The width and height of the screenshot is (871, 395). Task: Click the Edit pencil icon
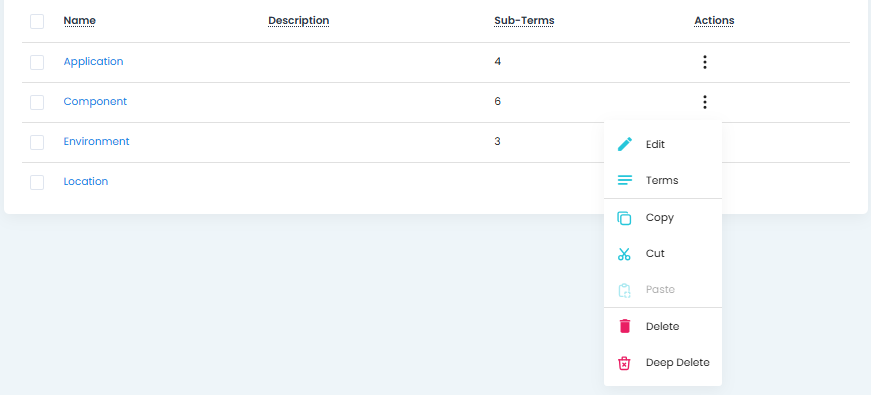(x=624, y=144)
